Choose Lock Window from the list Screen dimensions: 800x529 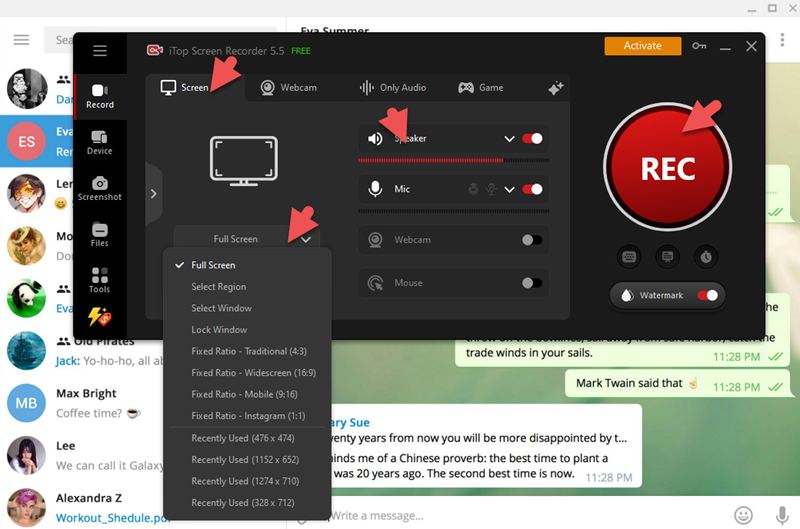click(247, 330)
